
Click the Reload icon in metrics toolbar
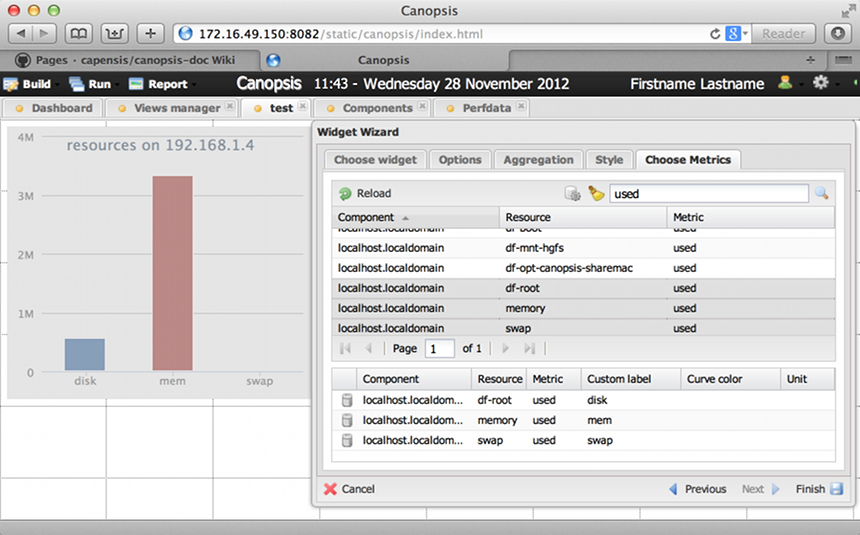point(345,193)
